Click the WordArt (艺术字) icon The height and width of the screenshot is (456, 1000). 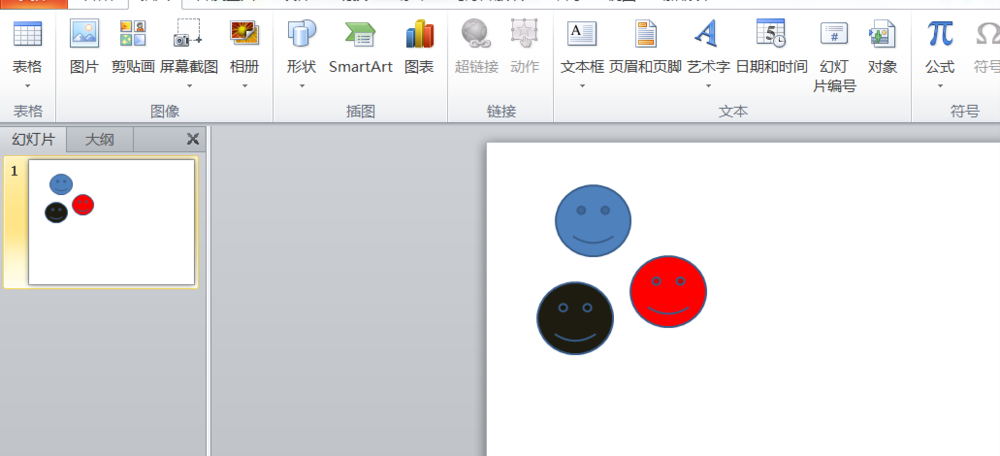707,33
